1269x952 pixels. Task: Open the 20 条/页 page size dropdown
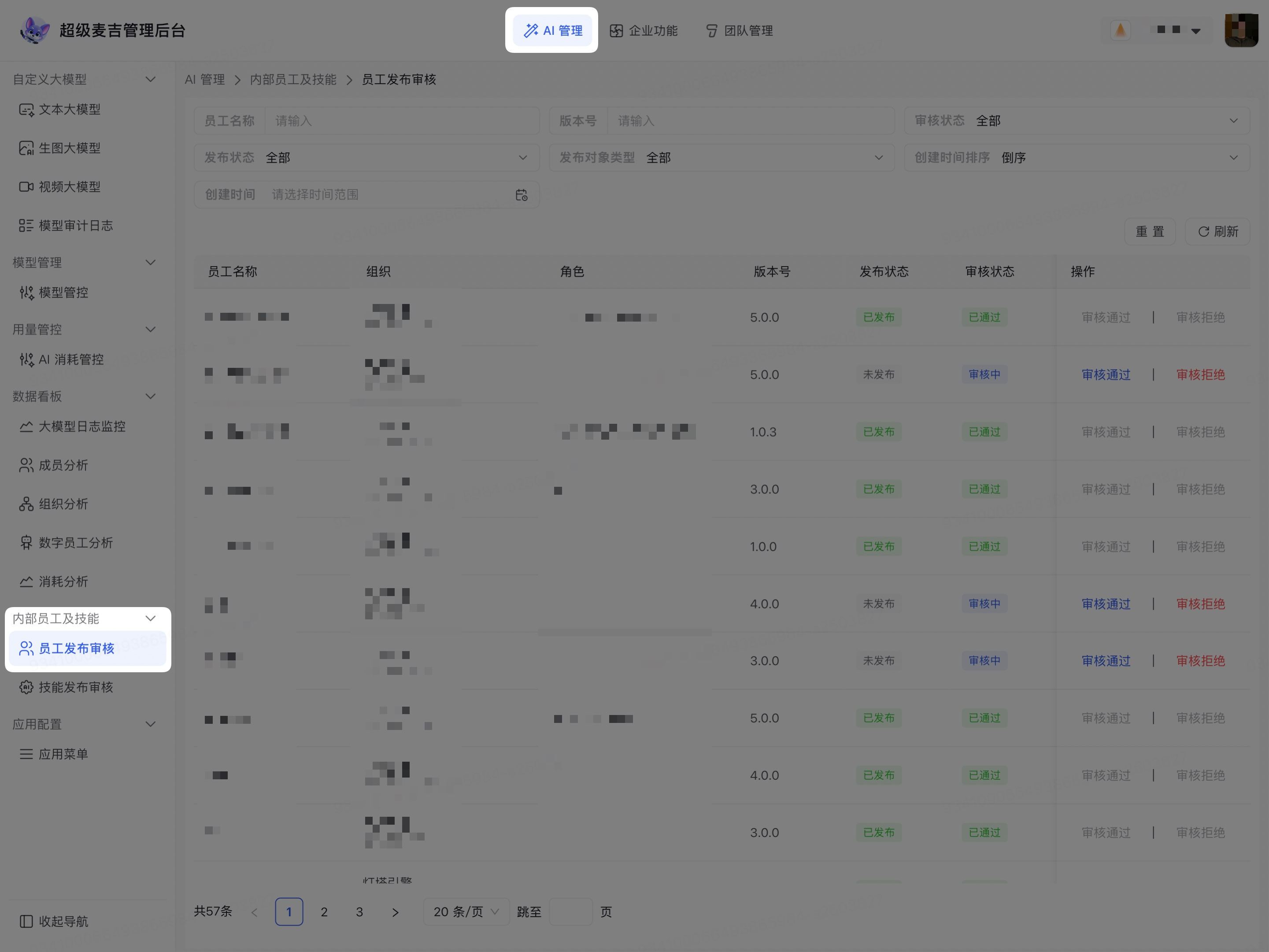tap(466, 912)
